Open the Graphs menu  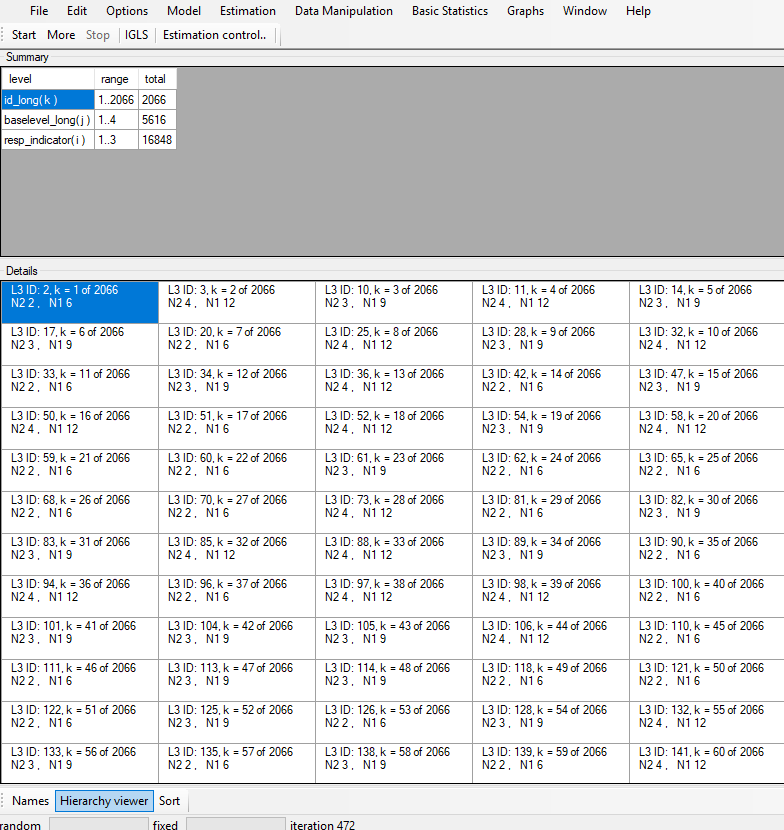click(525, 11)
